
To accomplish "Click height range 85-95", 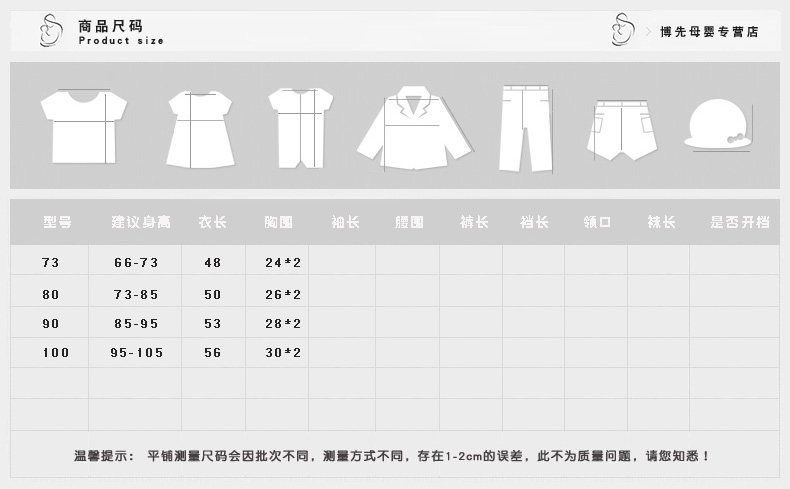I will [136, 323].
